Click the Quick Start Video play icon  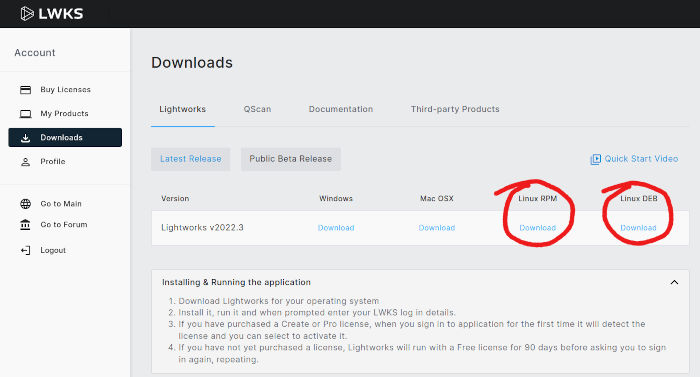click(x=596, y=159)
